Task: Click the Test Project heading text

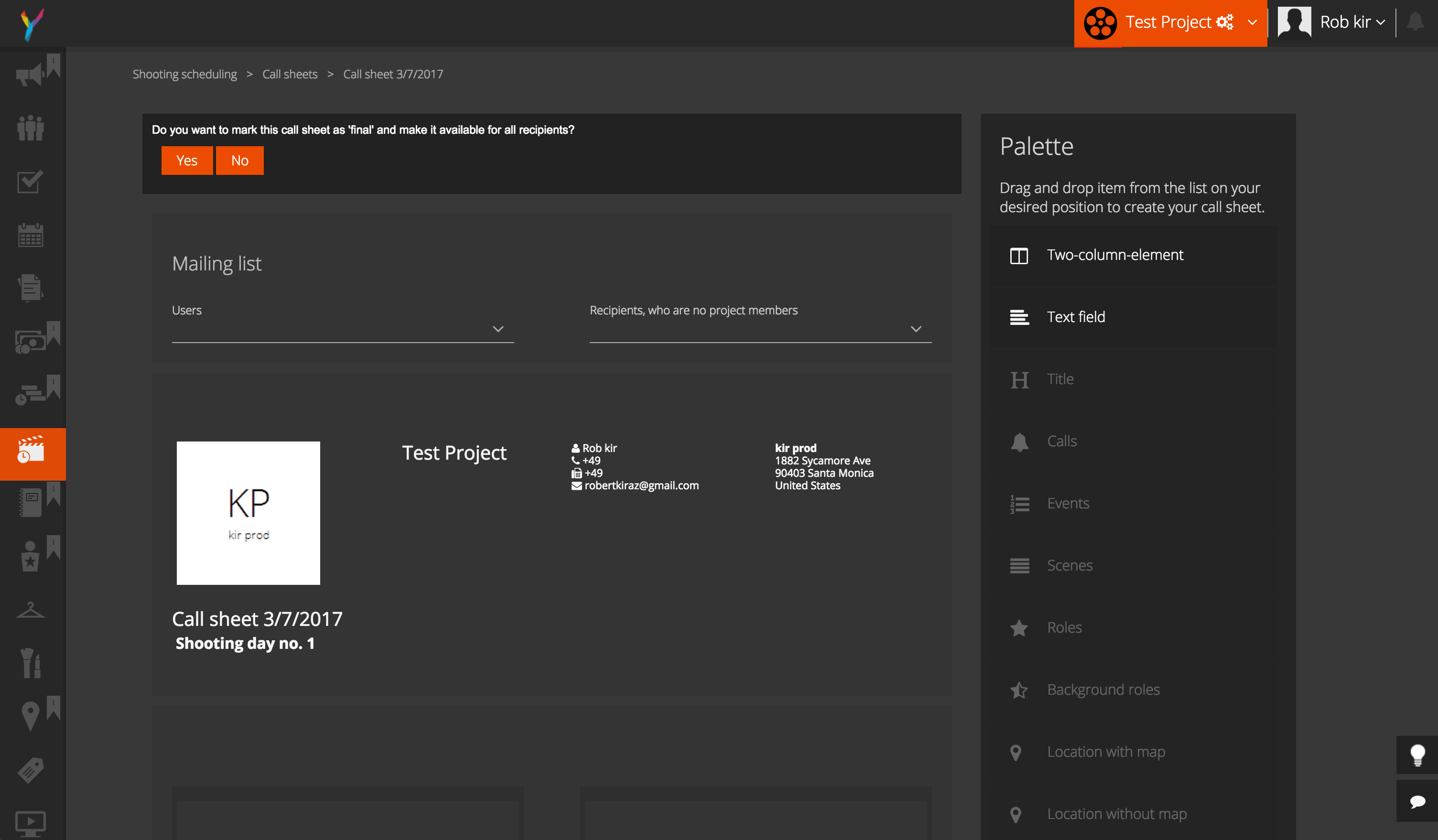Action: pyautogui.click(x=454, y=453)
